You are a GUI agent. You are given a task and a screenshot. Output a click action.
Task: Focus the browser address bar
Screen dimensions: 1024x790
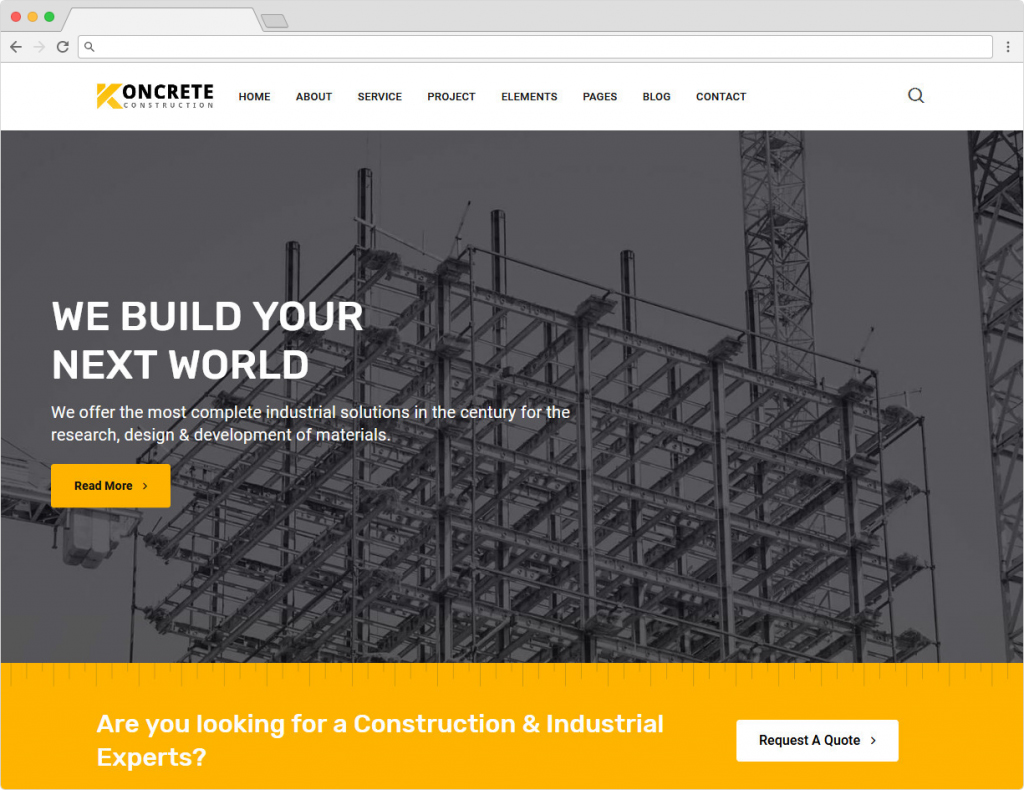[540, 47]
